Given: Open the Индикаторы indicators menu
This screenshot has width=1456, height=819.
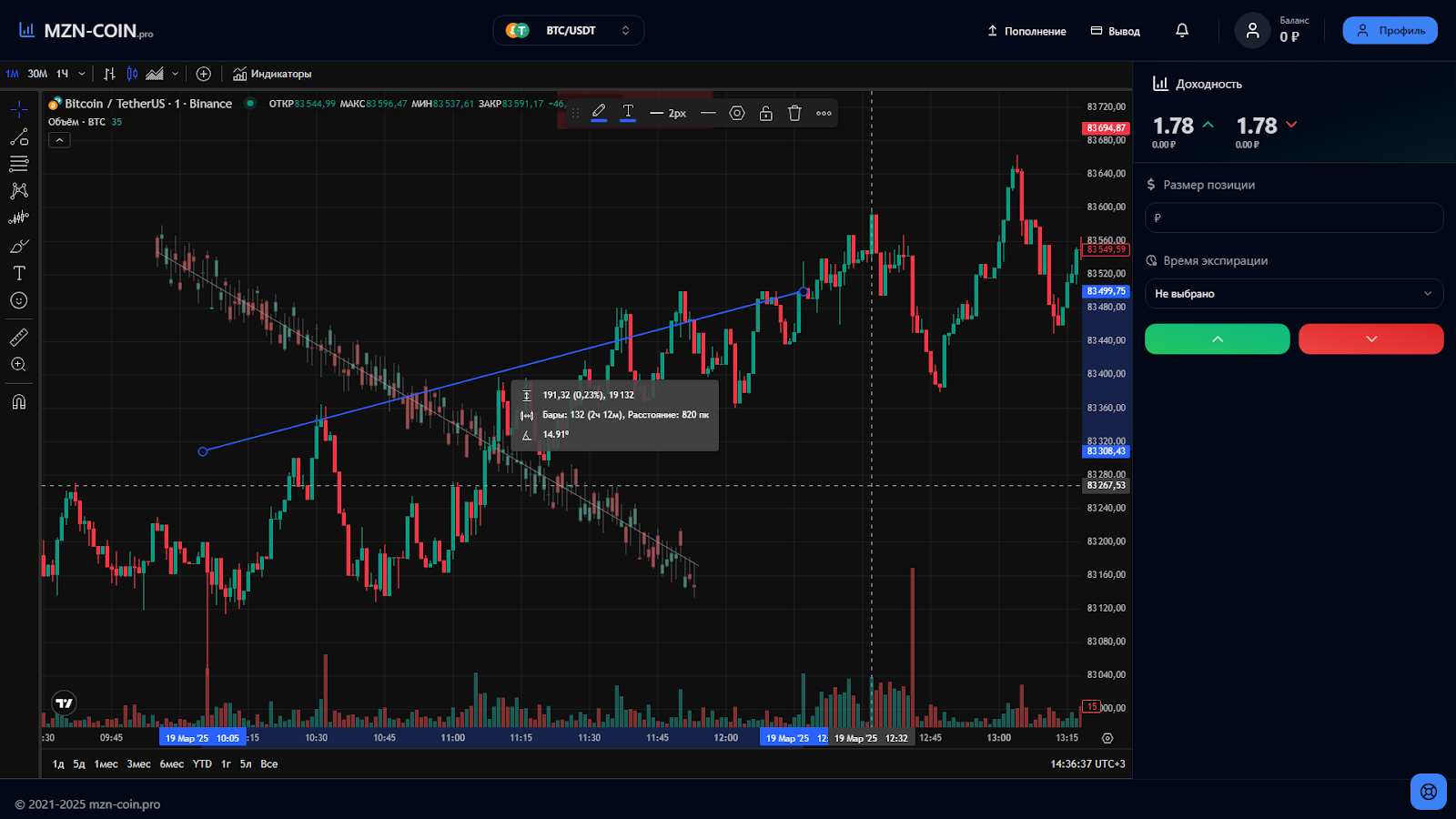Looking at the screenshot, I should [272, 74].
